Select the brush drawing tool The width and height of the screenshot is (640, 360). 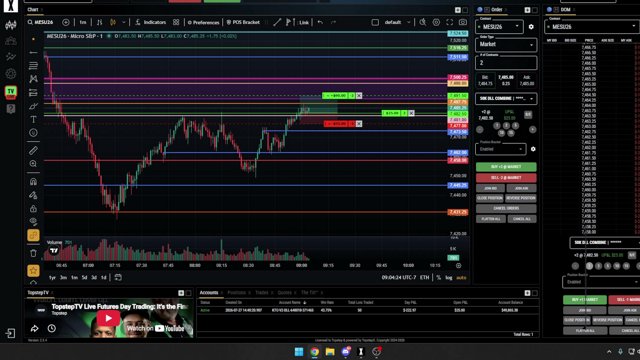click(x=33, y=106)
